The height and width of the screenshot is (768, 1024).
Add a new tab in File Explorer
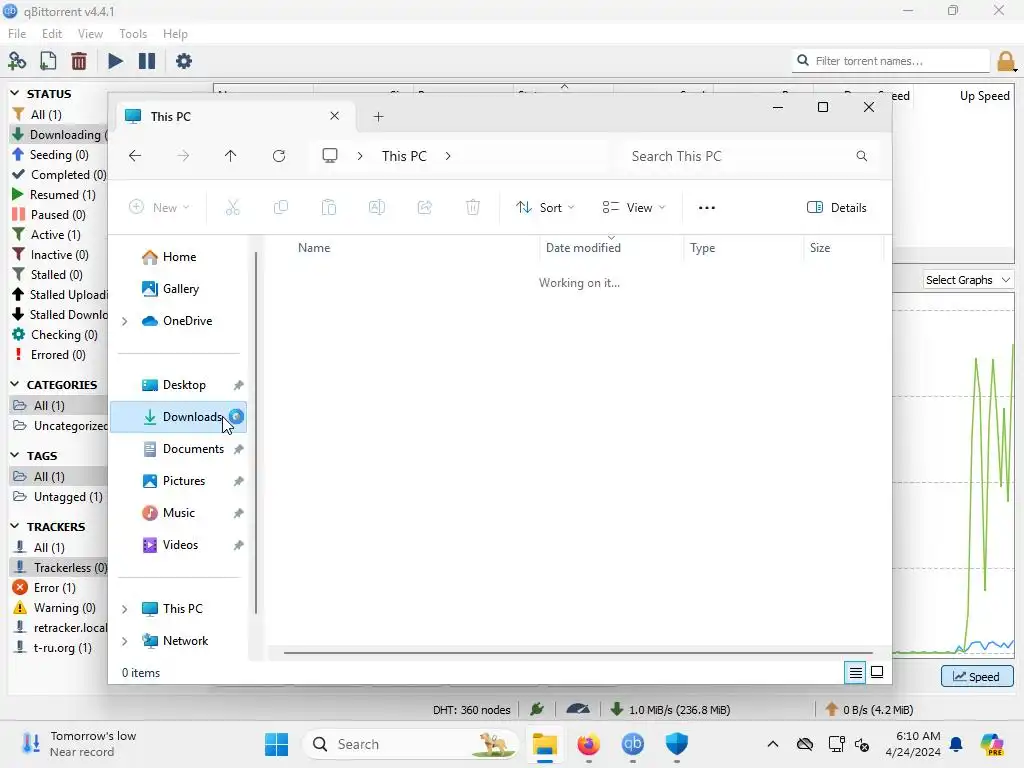(x=379, y=117)
